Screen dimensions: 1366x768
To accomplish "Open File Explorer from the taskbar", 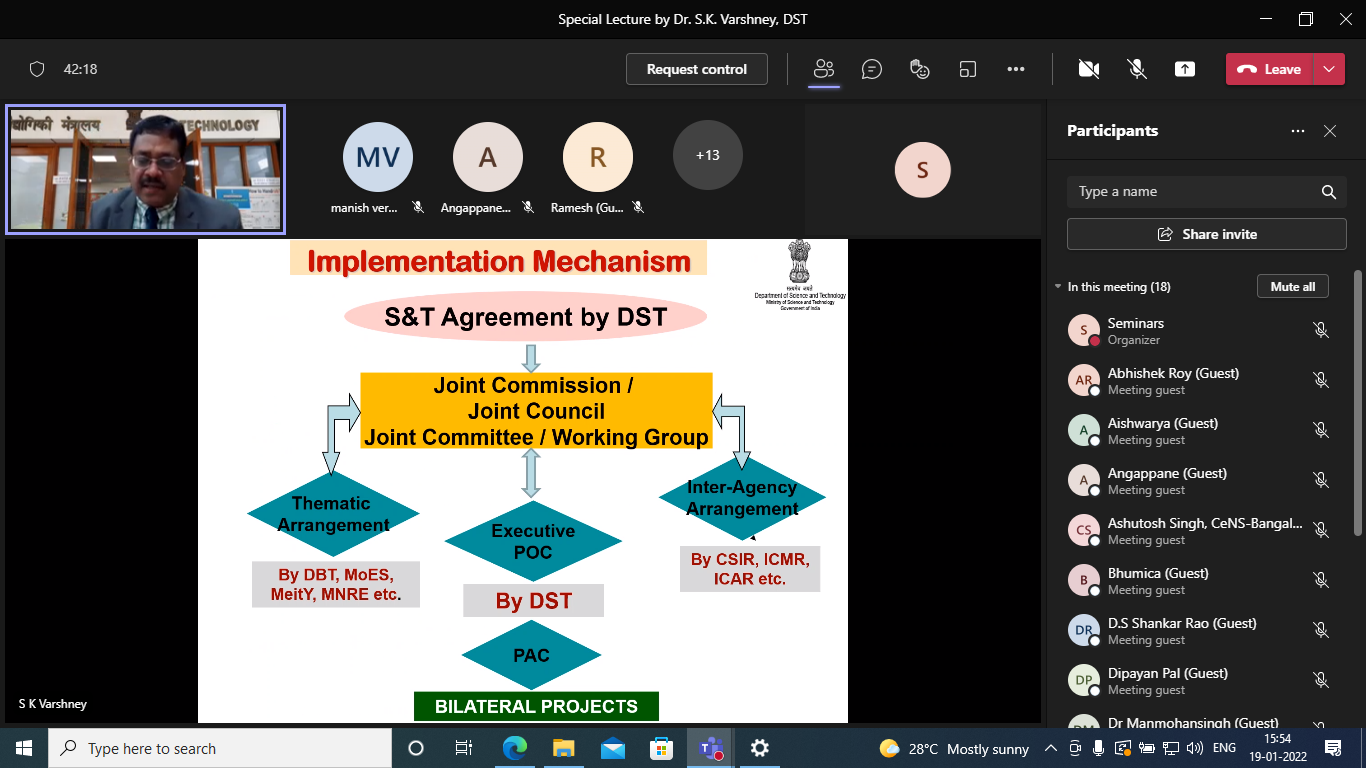I will click(x=564, y=748).
